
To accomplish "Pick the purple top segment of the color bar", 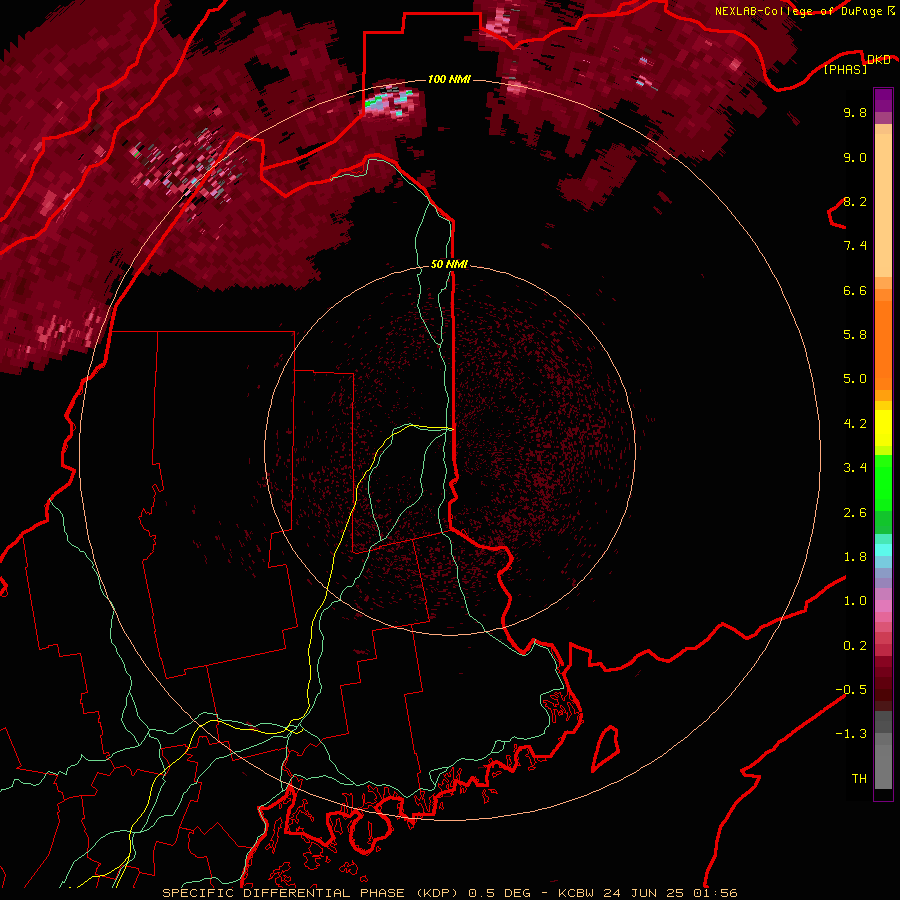I will tap(883, 100).
